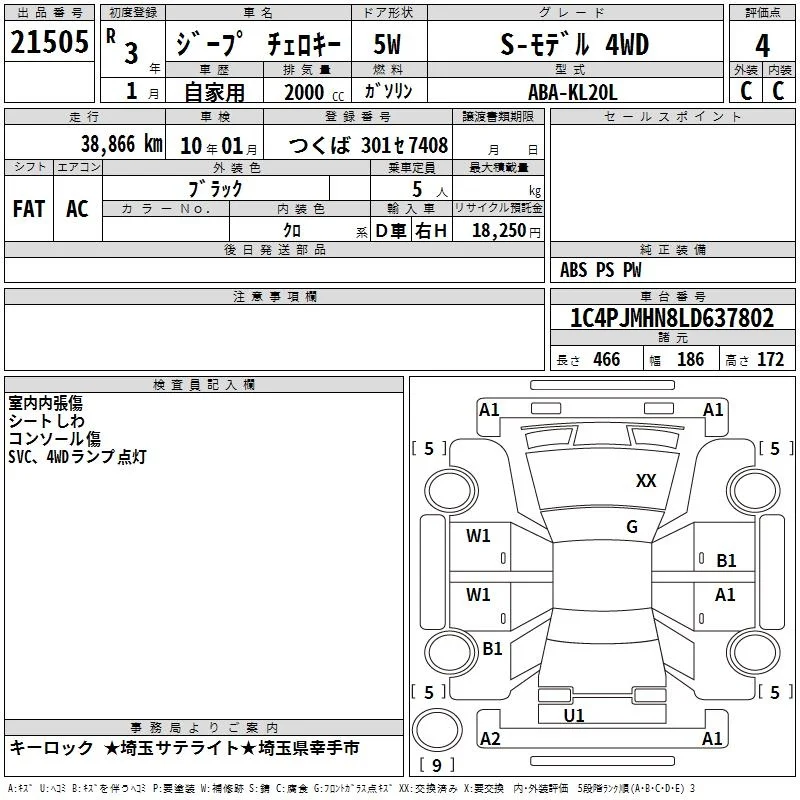Click the import type D車
Screen dimensions: 800x800
[391, 231]
